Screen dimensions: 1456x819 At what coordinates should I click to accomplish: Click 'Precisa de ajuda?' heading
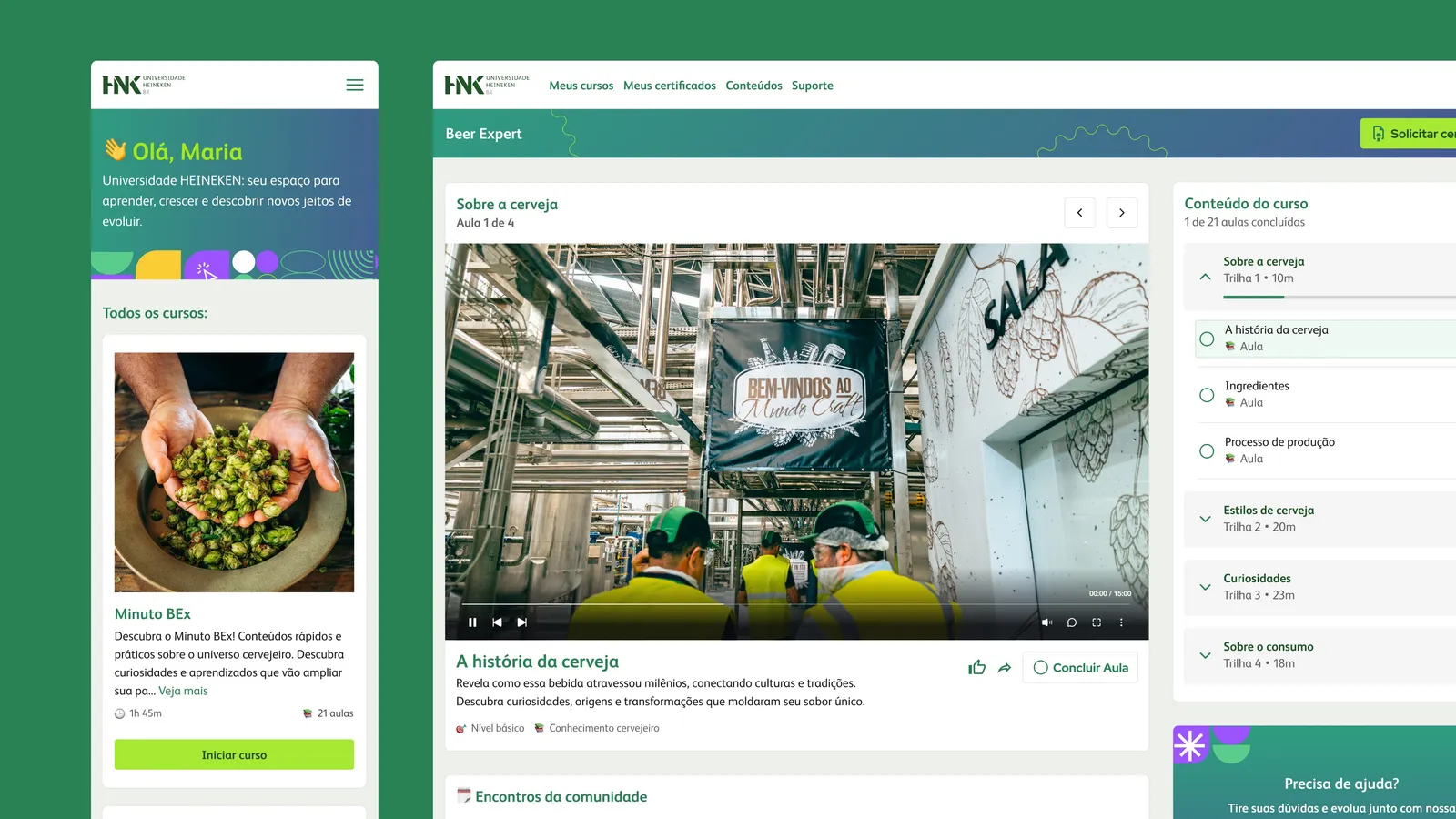(x=1341, y=784)
